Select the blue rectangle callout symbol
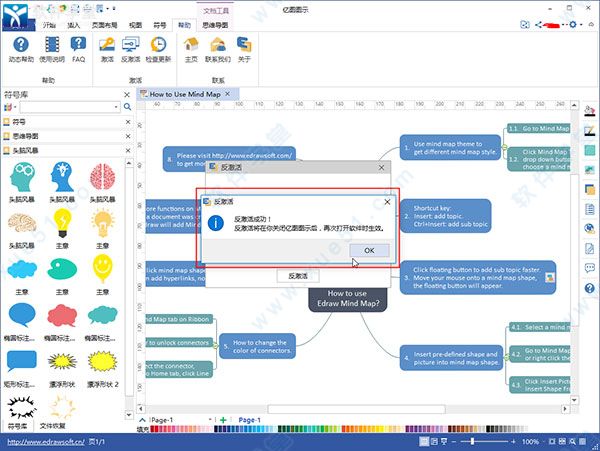600x451 pixels. pyautogui.click(x=22, y=361)
